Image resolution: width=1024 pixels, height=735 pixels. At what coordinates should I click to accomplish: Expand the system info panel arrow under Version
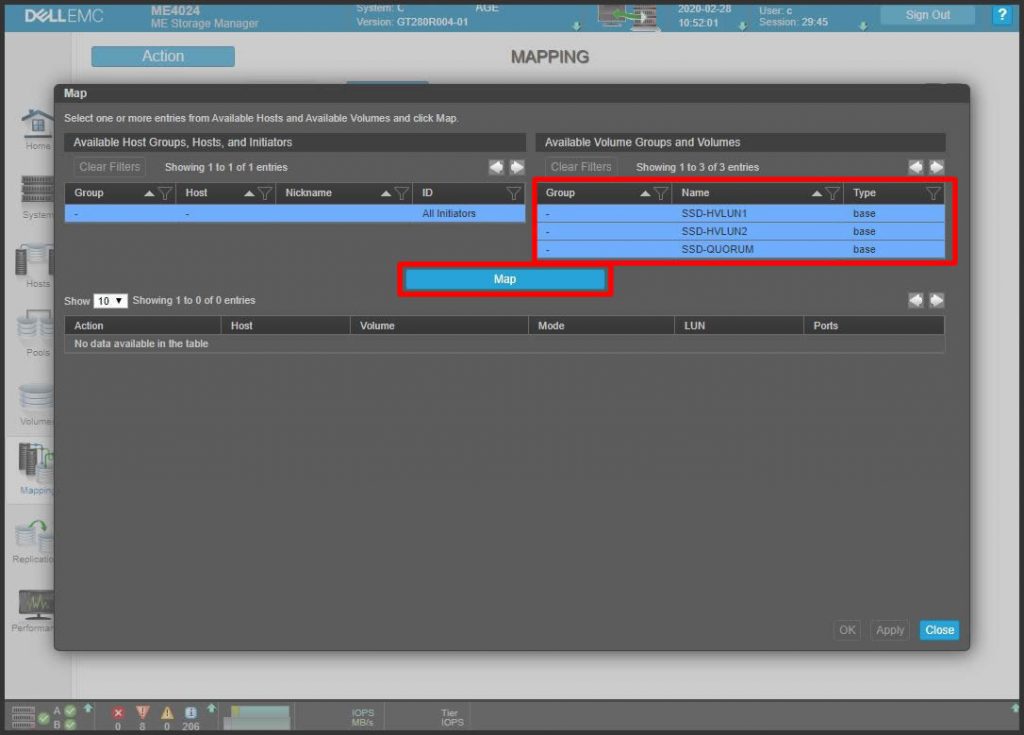(577, 26)
